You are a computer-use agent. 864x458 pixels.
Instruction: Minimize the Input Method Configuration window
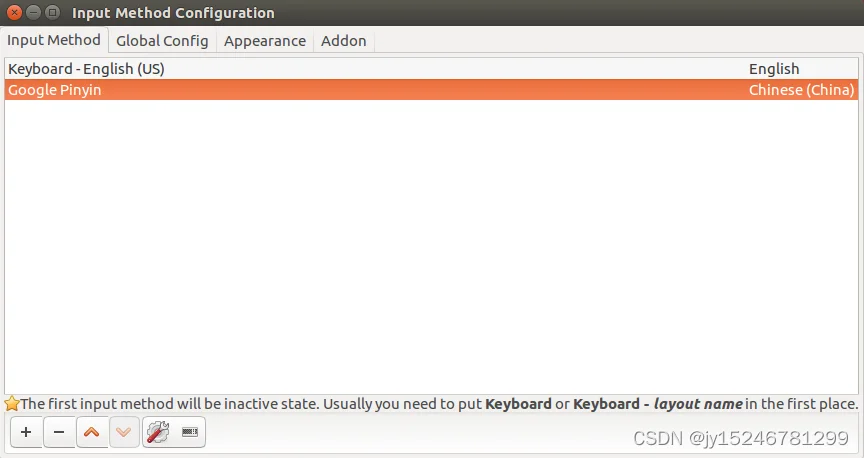(x=34, y=12)
